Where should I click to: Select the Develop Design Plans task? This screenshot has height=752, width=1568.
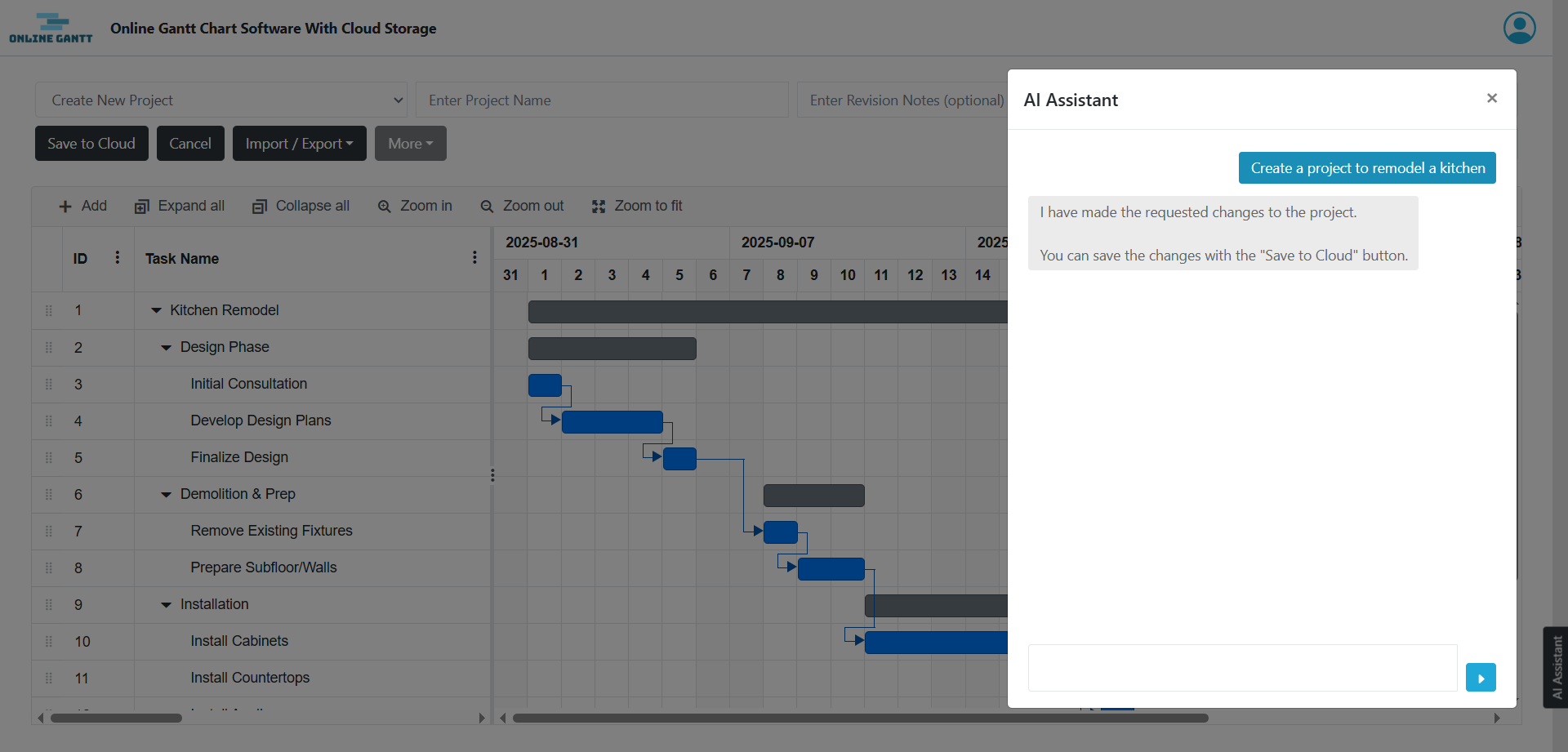tap(261, 420)
